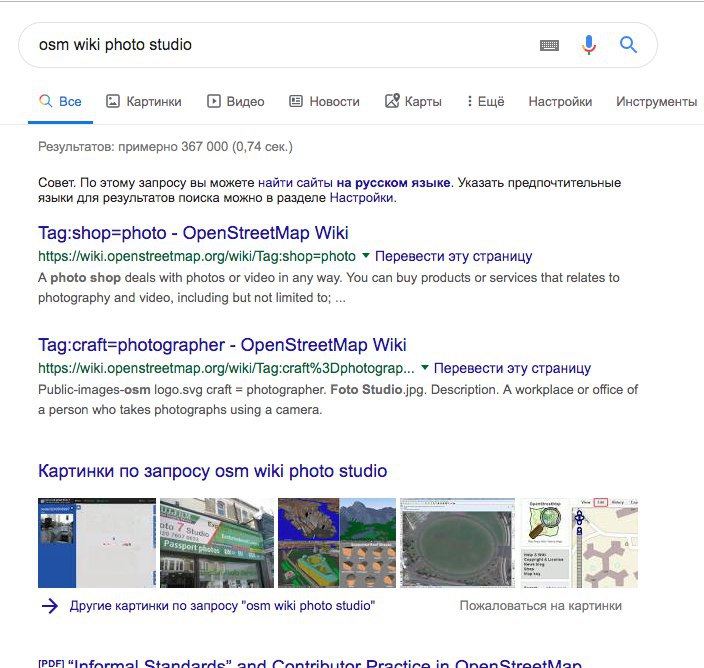Click the on-screen keyboard icon in search bar

[x=549, y=45]
